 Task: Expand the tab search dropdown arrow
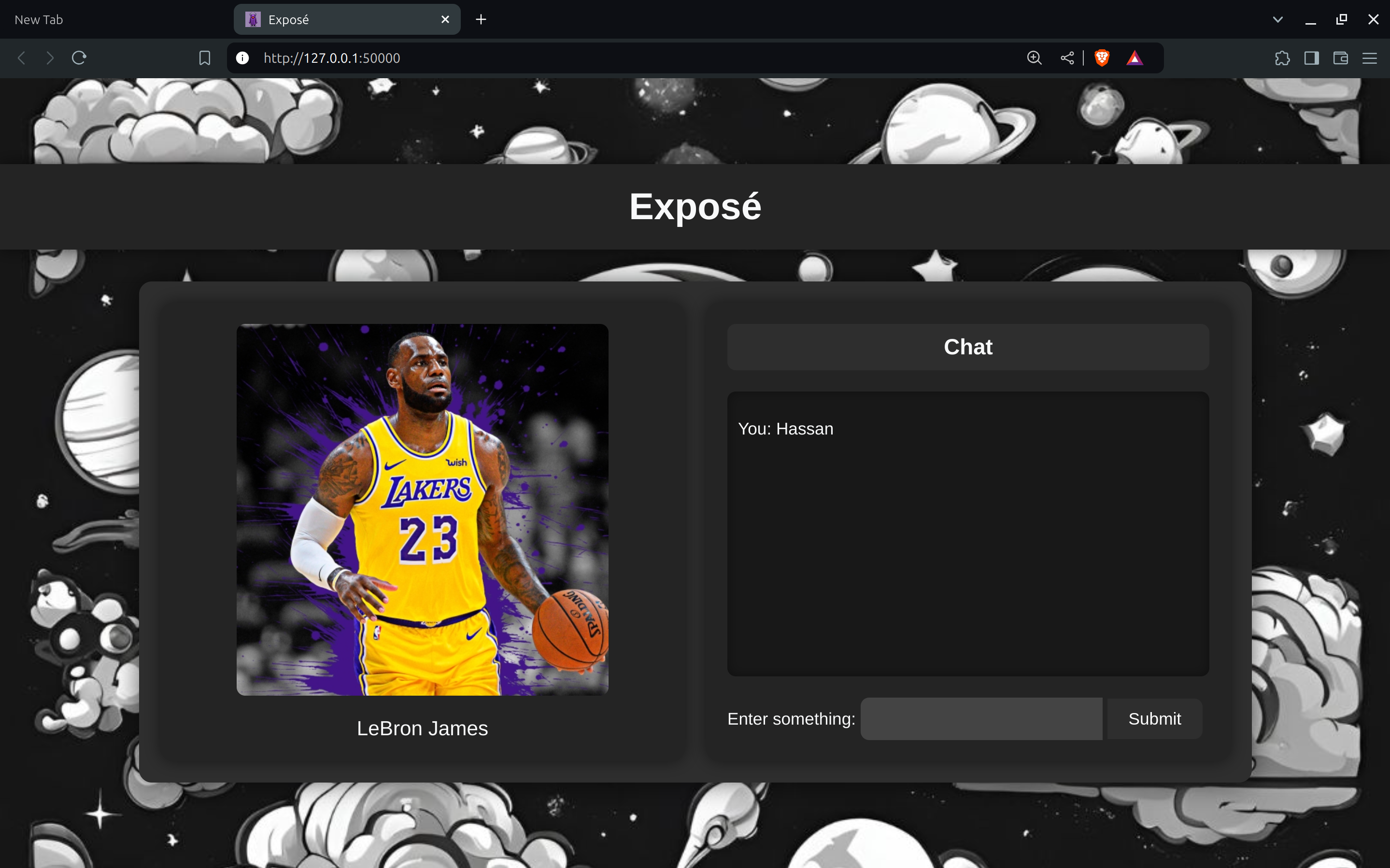pyautogui.click(x=1277, y=19)
